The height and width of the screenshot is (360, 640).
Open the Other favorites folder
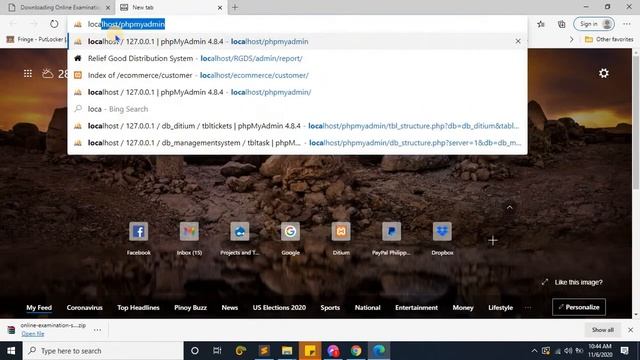tap(609, 39)
